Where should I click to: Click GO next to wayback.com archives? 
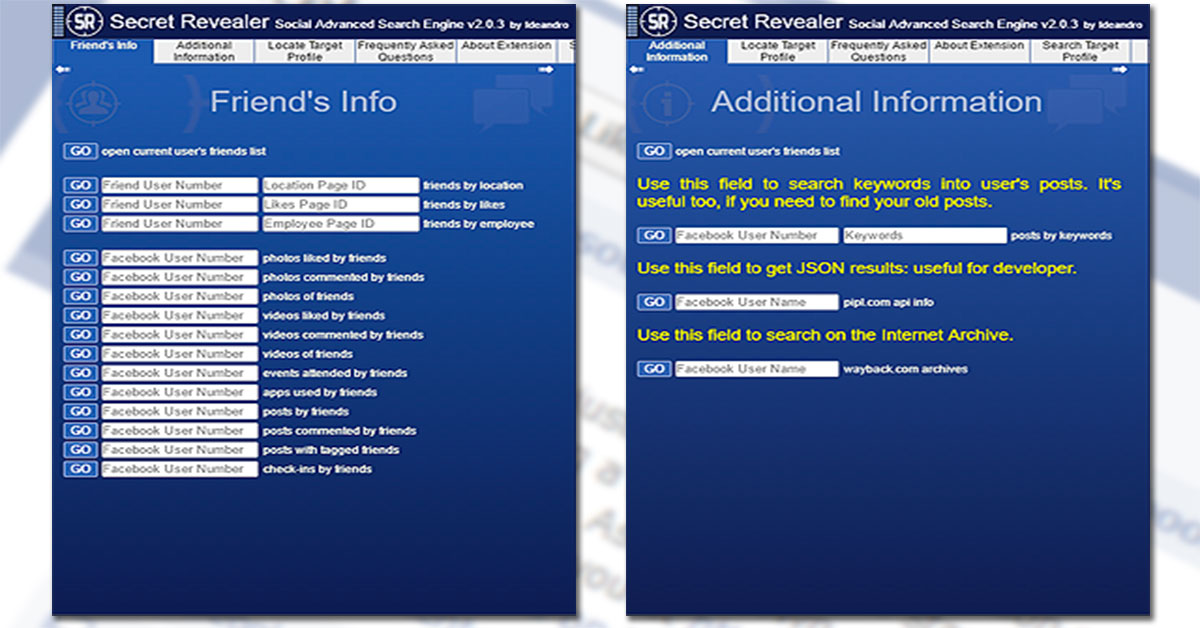coord(654,368)
